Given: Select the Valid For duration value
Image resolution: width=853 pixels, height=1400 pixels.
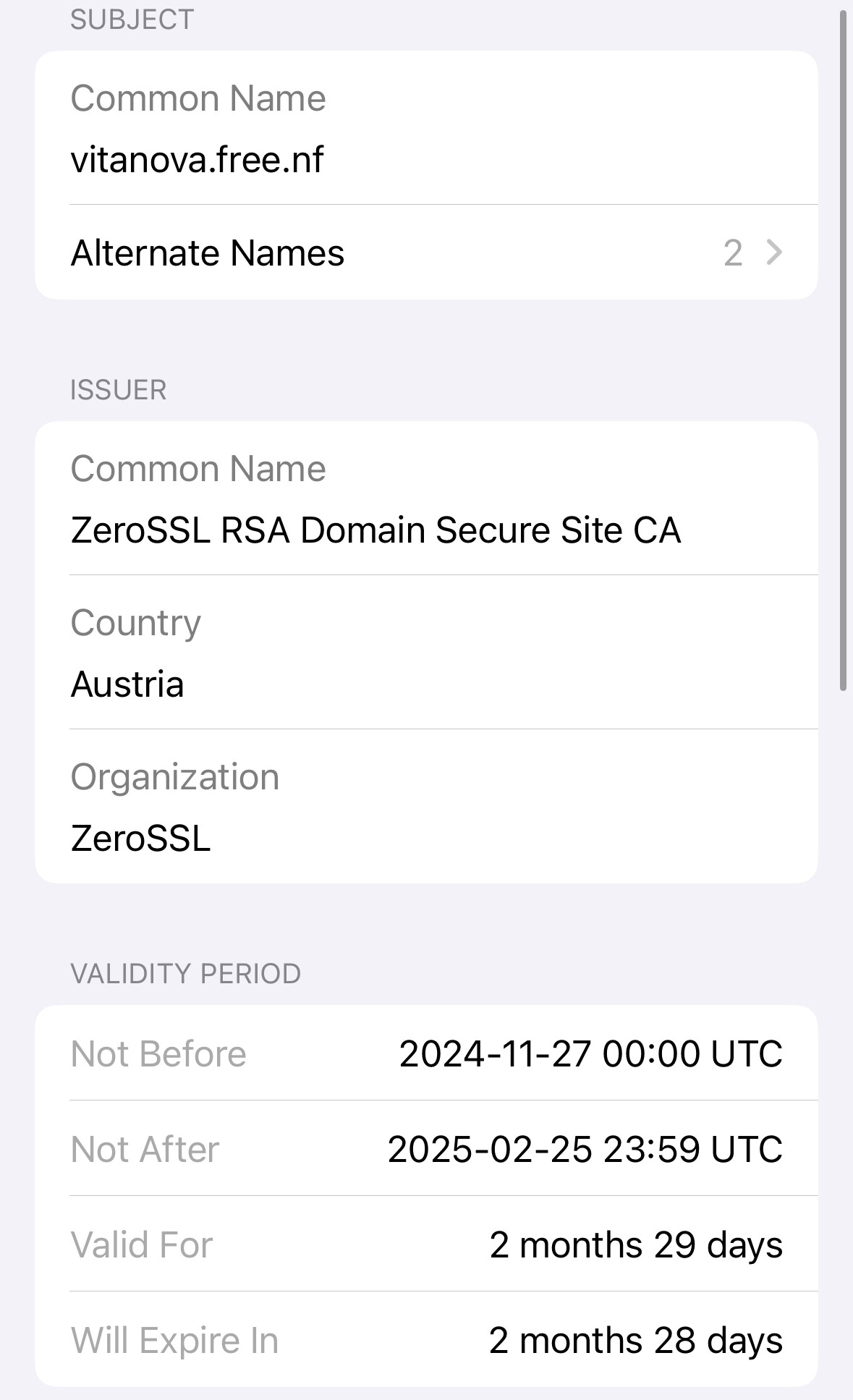Looking at the screenshot, I should [635, 1245].
